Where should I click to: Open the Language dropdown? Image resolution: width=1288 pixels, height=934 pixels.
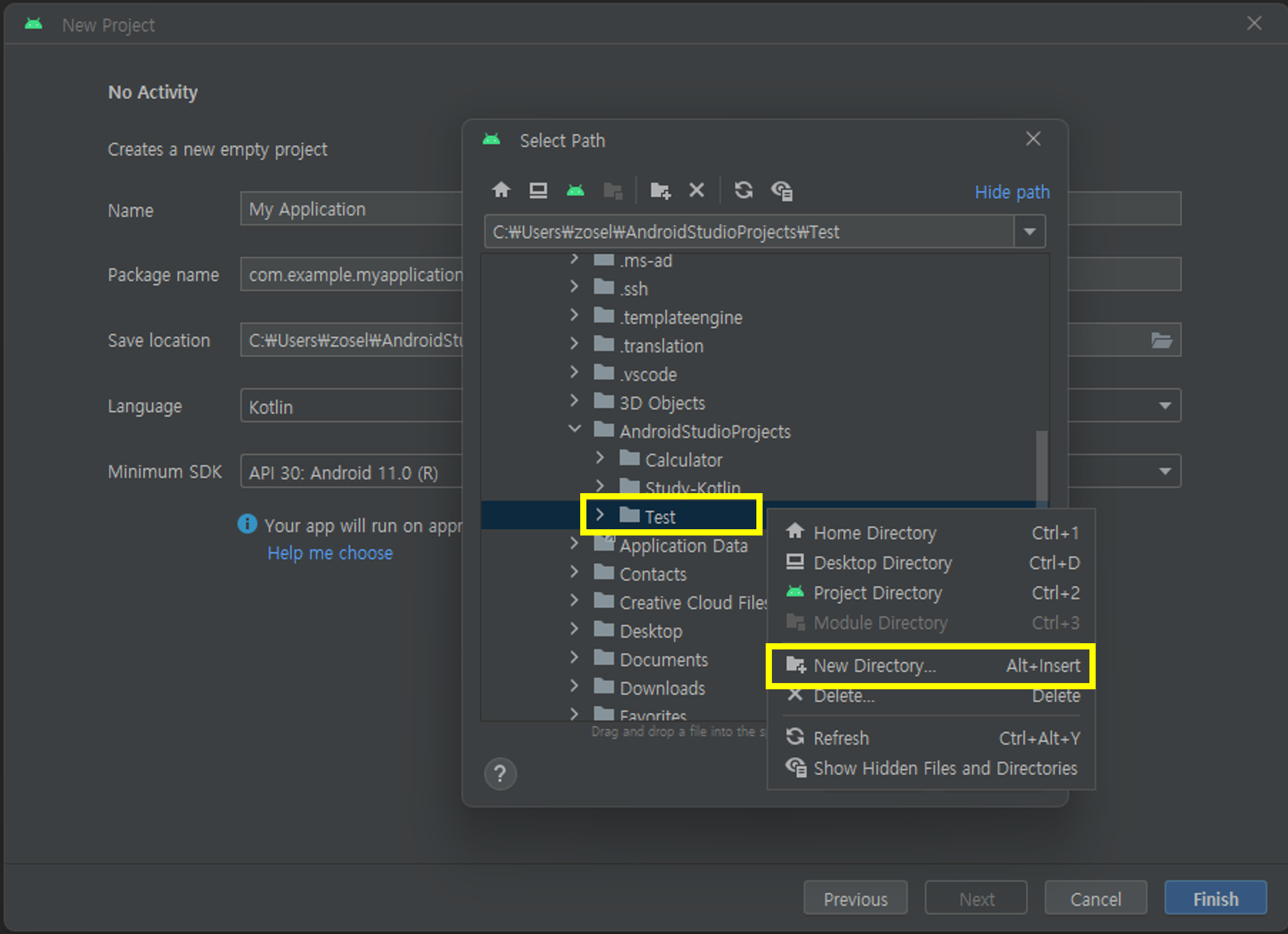1165,405
